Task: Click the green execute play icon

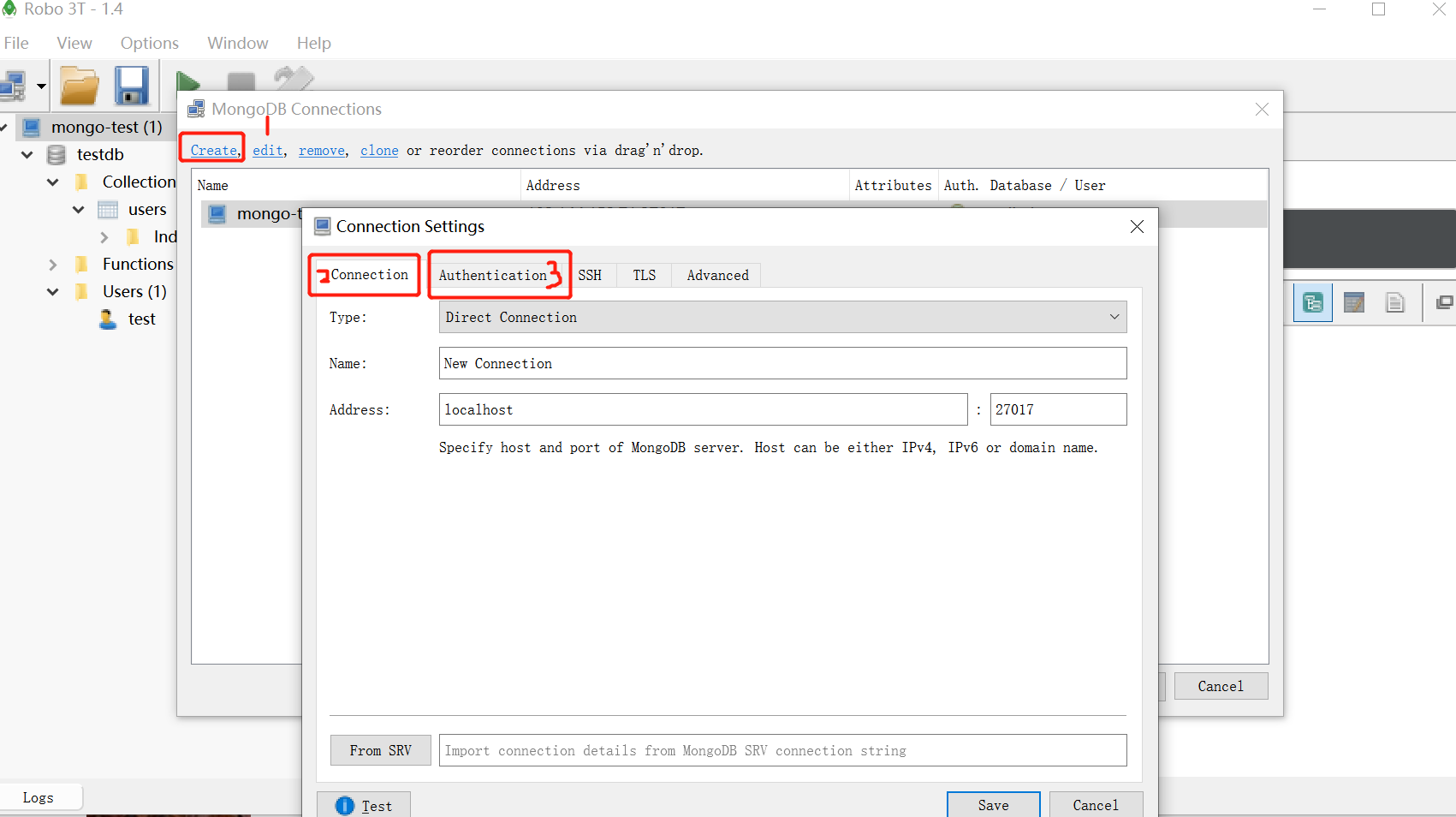Action: point(188,82)
